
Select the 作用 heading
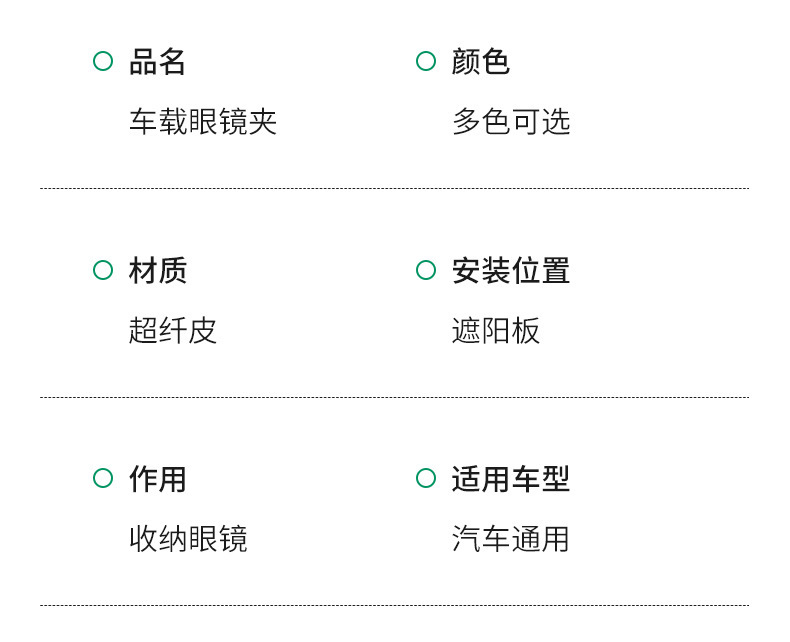click(x=158, y=479)
